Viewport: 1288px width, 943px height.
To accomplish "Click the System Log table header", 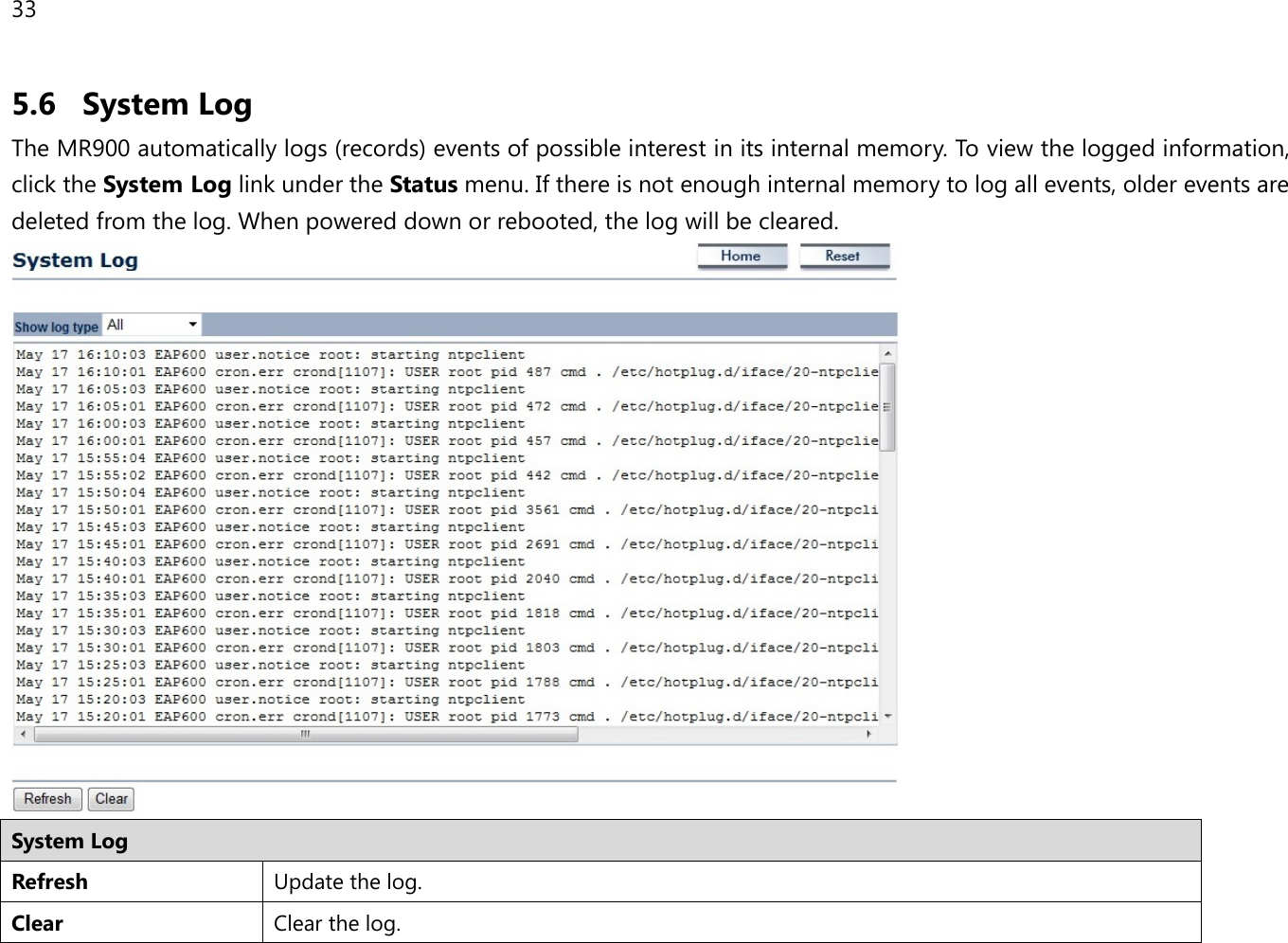I will (x=601, y=841).
